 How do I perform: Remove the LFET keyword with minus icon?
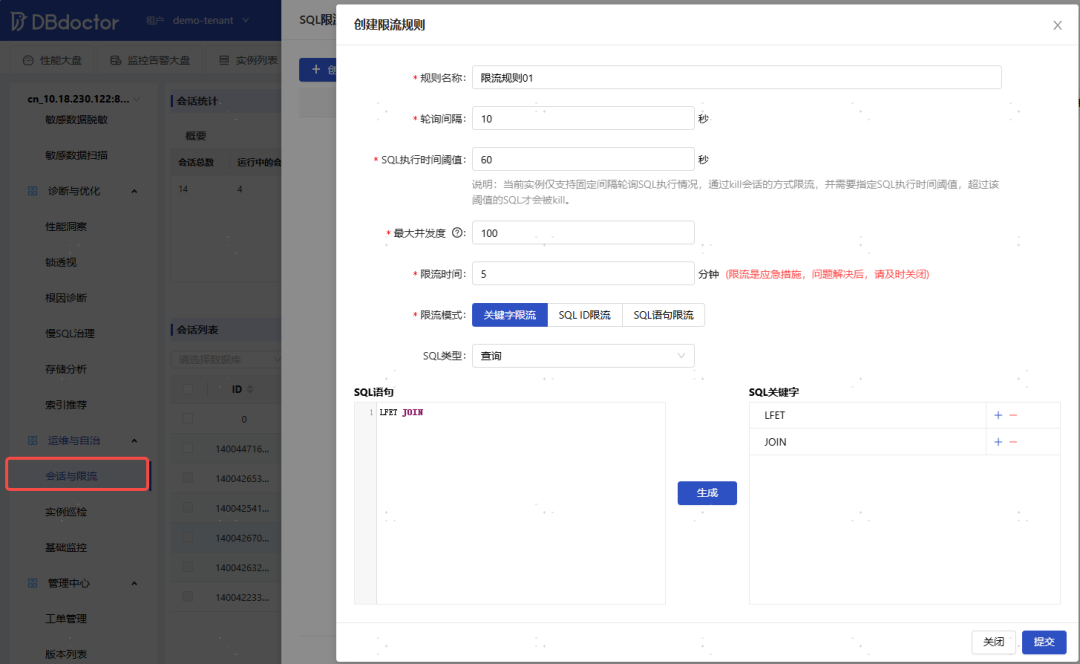tap(1013, 415)
